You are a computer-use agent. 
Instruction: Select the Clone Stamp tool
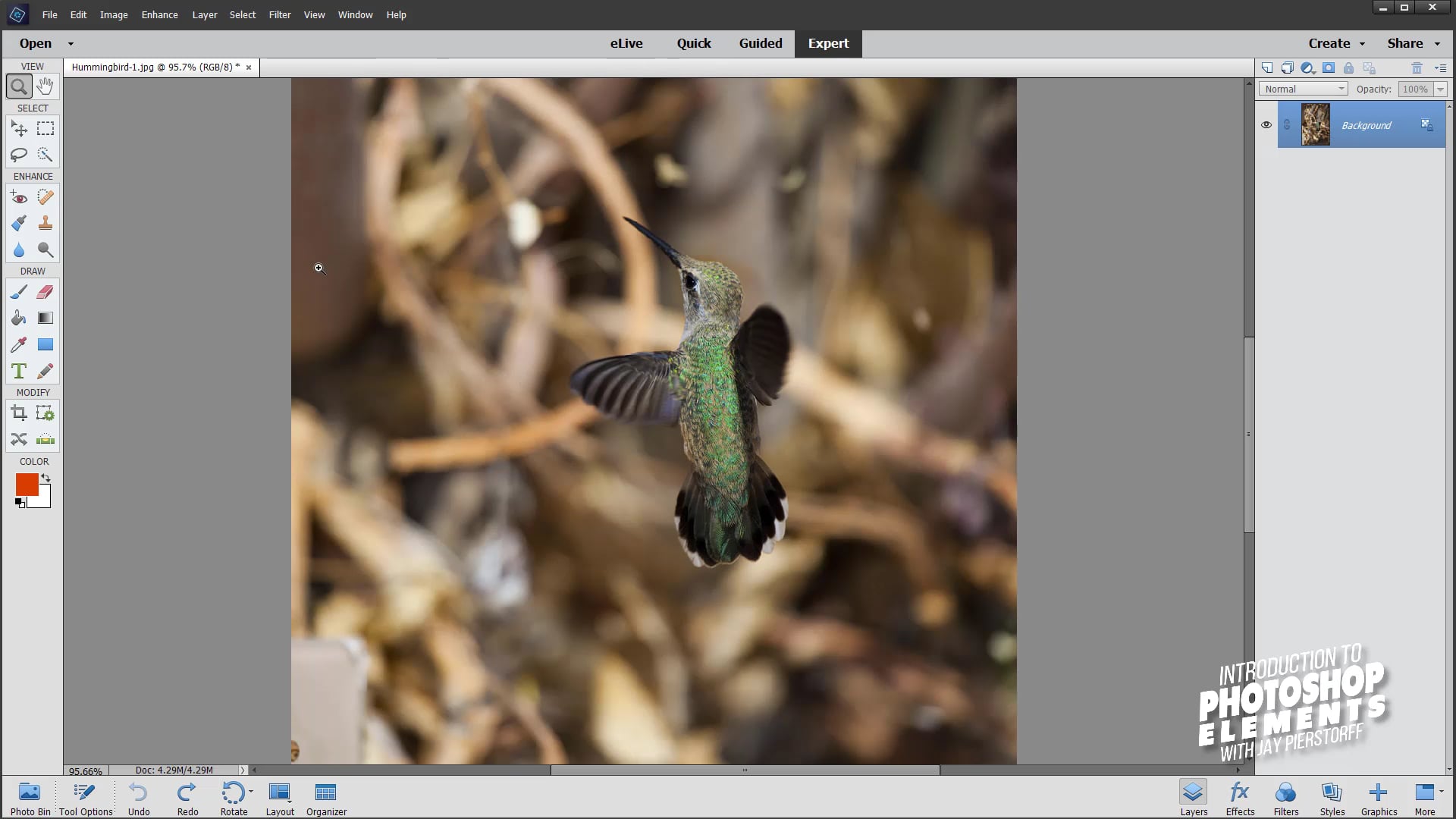pyautogui.click(x=45, y=223)
